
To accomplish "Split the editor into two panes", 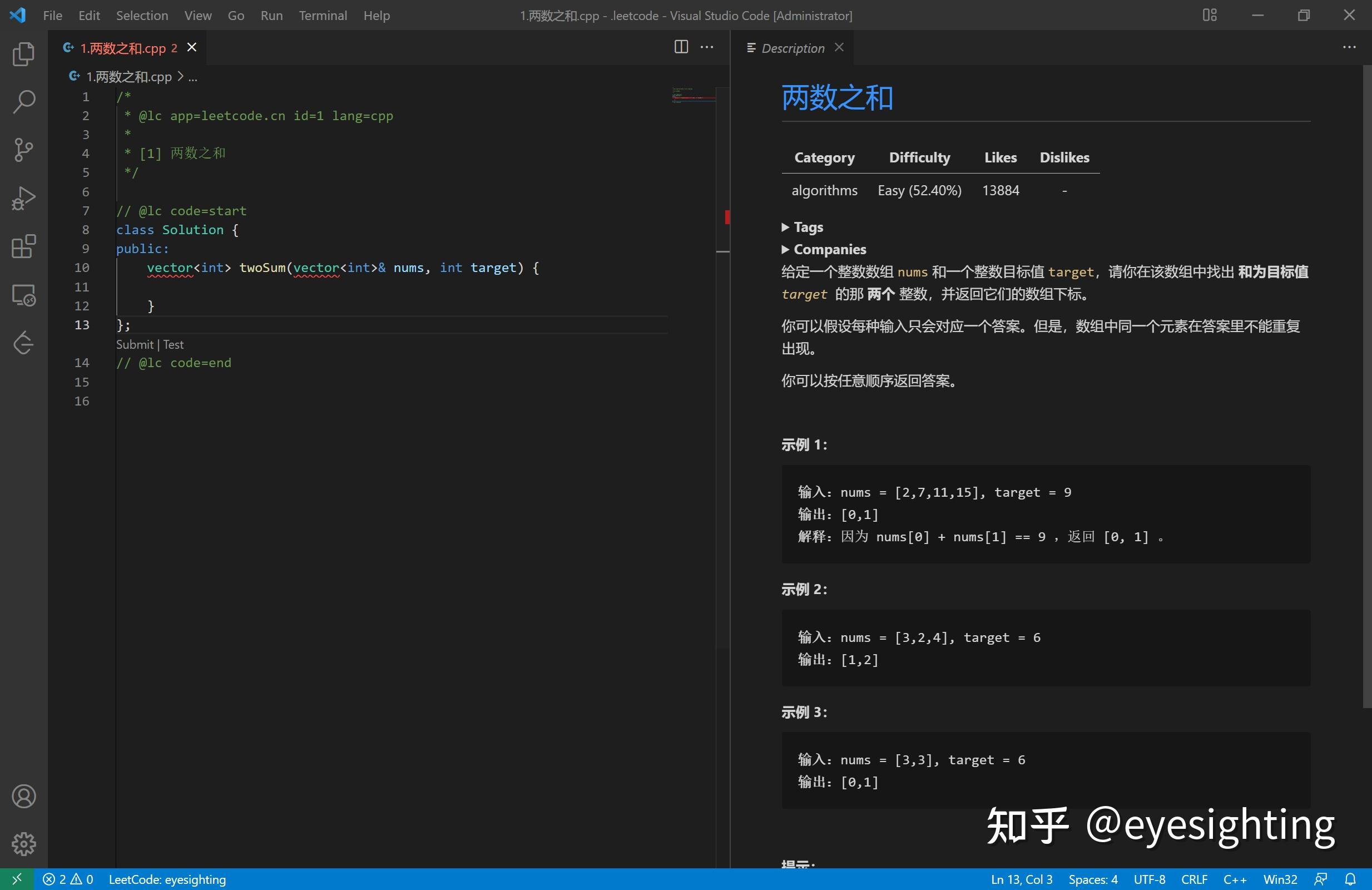I will (x=681, y=47).
